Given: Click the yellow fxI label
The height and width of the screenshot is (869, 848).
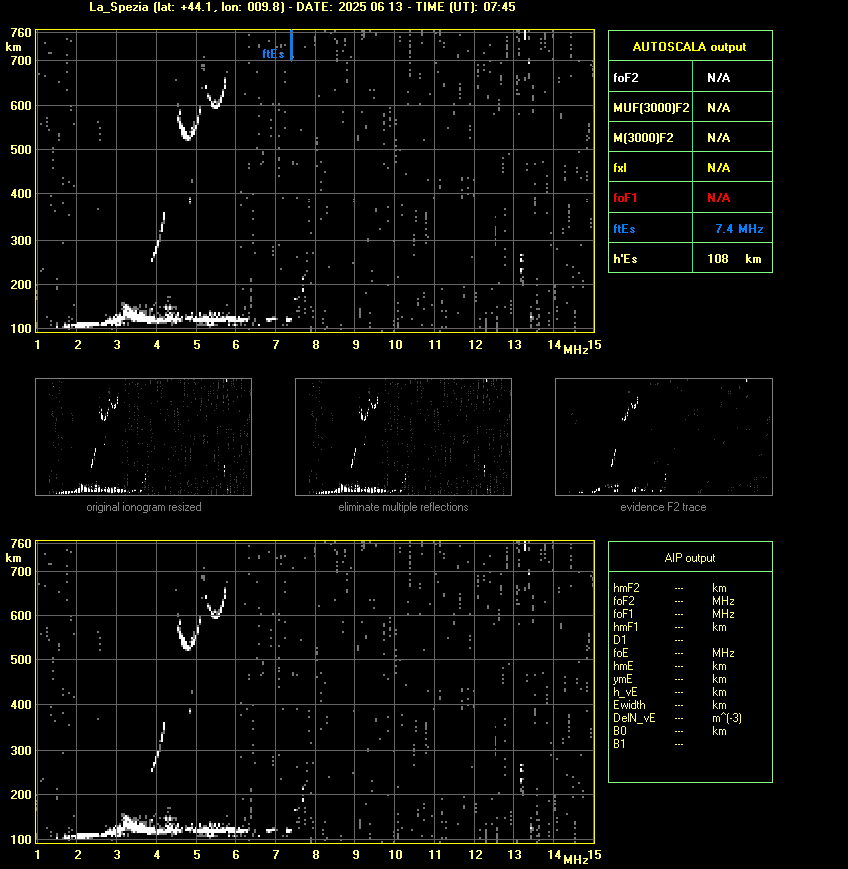Looking at the screenshot, I should 620,167.
